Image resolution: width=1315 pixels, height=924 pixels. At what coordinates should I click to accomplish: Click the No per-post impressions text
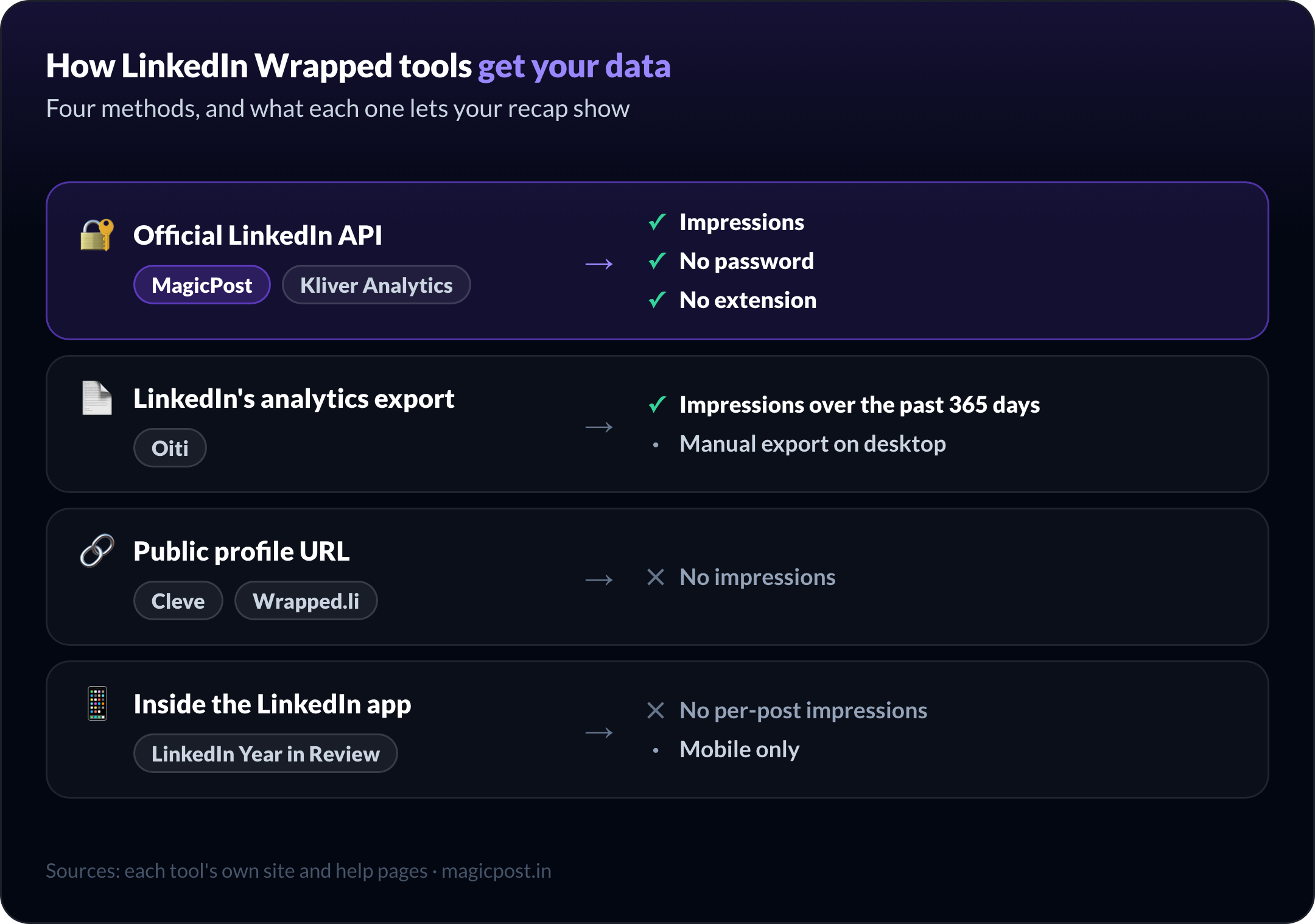tap(803, 710)
